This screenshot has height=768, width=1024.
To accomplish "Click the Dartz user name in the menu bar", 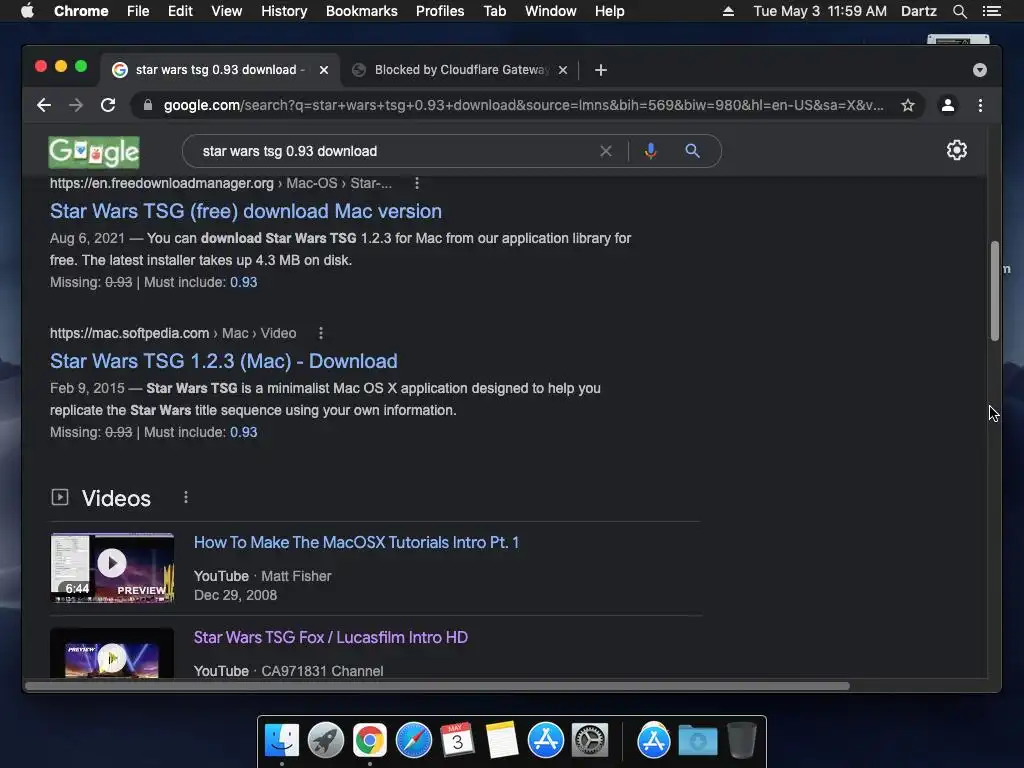I will (x=918, y=11).
